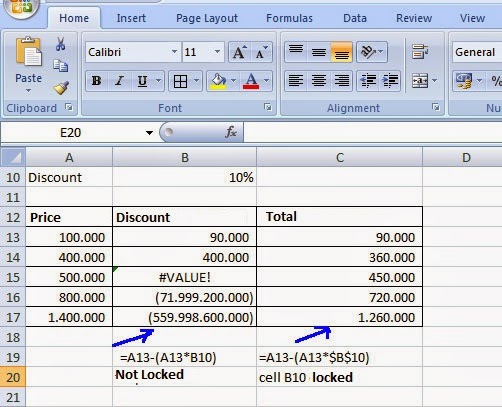Click the Select All corner triangle

(x=13, y=157)
